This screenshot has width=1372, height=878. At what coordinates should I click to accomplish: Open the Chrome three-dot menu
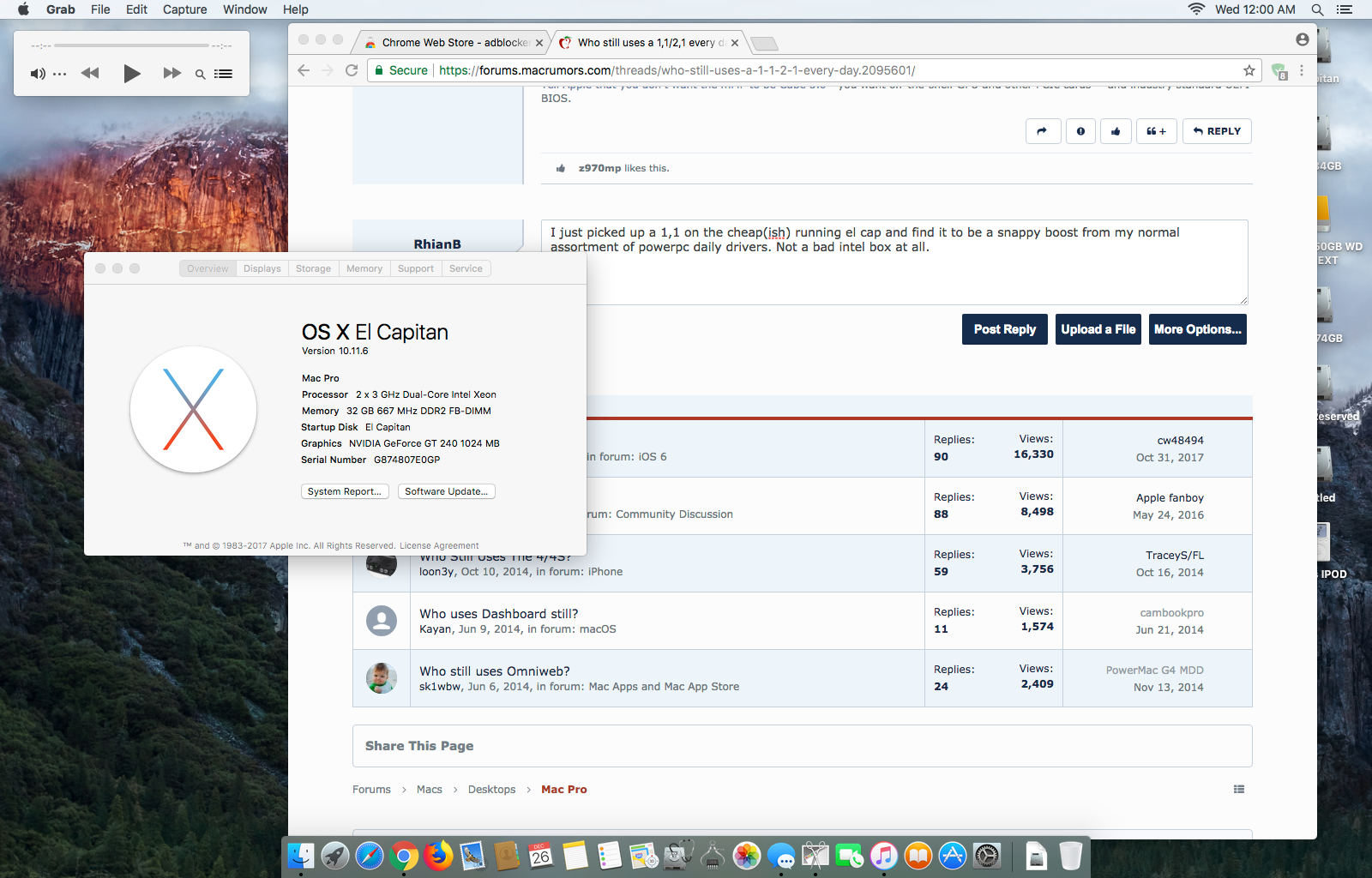coord(1302,70)
